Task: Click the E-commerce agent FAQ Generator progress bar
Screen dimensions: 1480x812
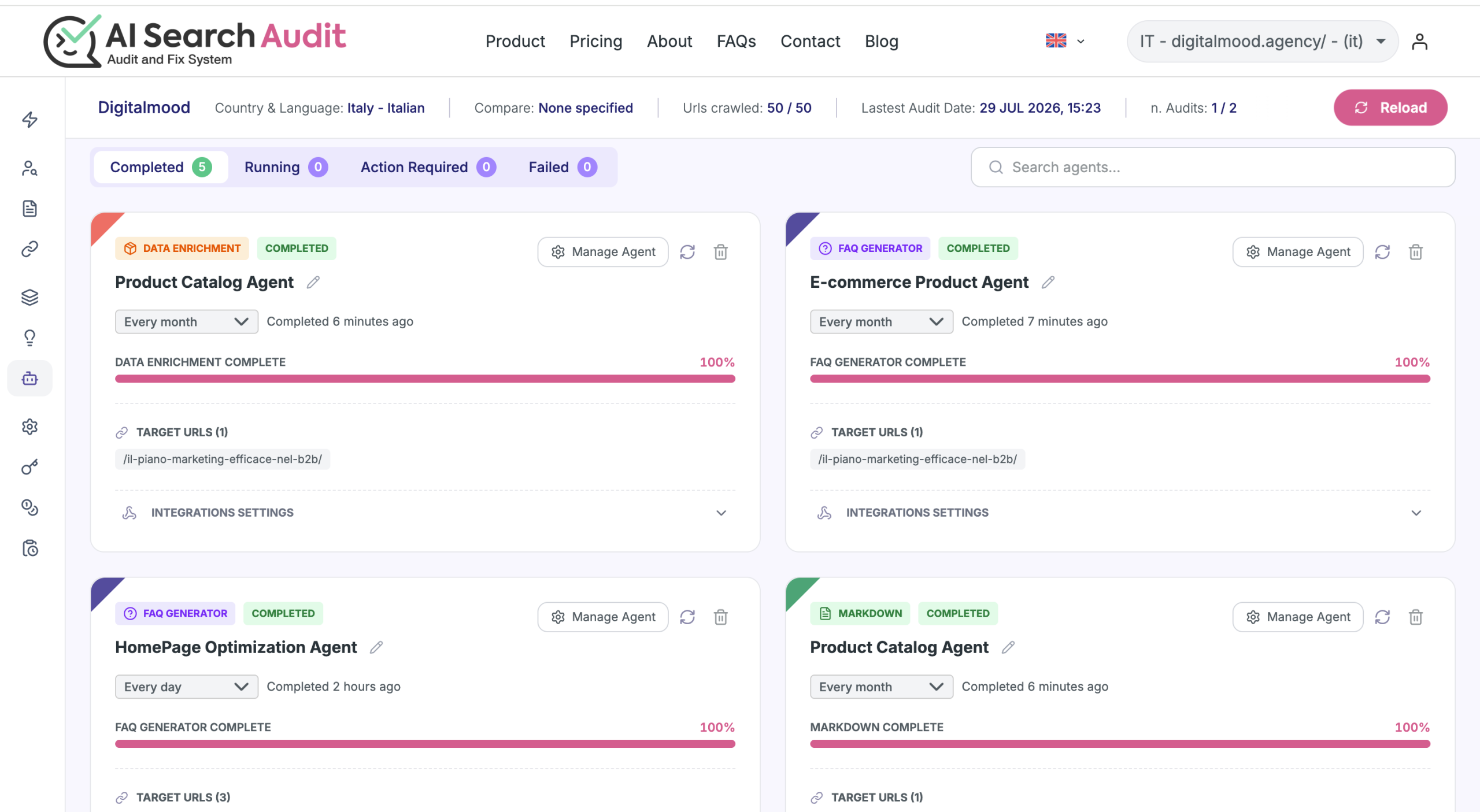Action: [x=1120, y=379]
